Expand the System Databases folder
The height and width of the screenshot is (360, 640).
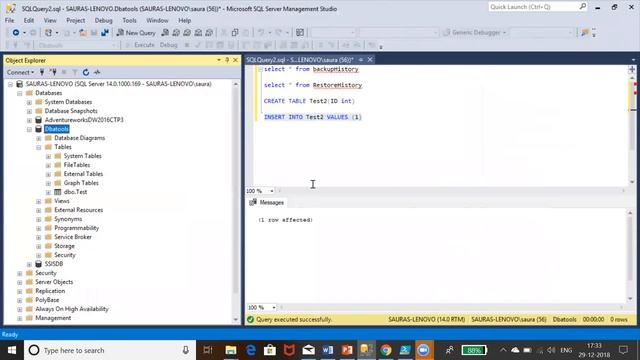(x=29, y=102)
